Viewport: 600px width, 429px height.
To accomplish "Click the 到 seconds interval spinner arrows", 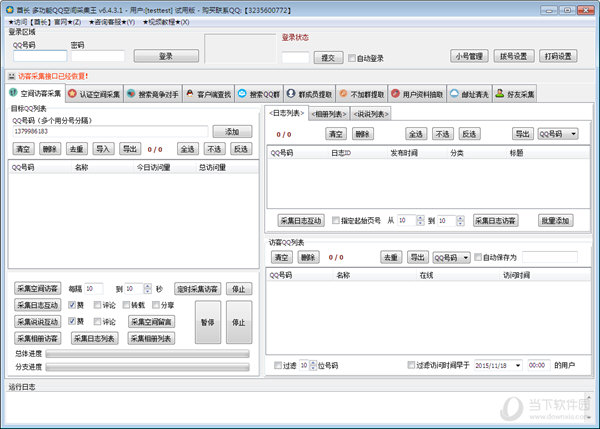I will 148,289.
